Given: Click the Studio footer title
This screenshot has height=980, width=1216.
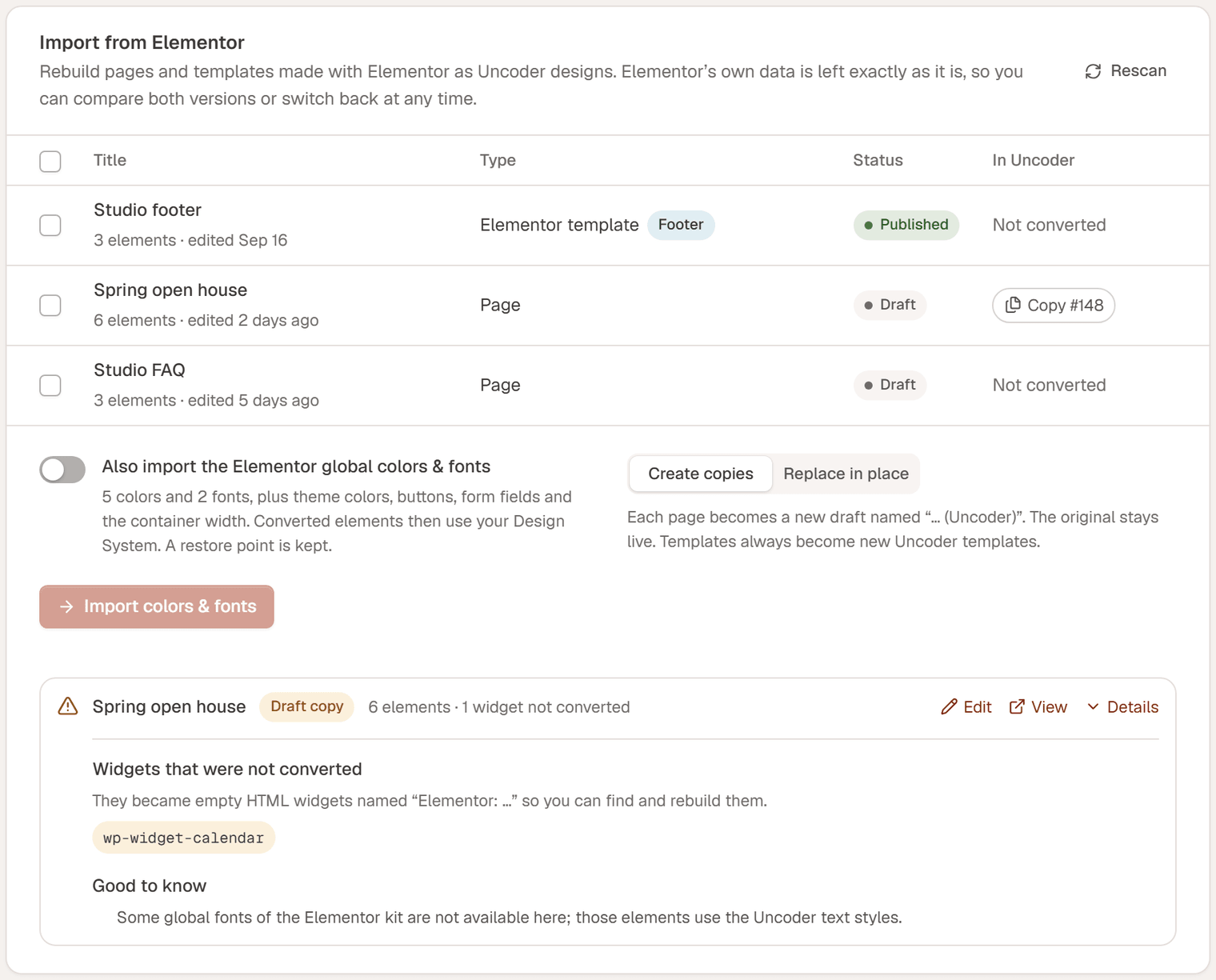Looking at the screenshot, I should click(x=147, y=210).
